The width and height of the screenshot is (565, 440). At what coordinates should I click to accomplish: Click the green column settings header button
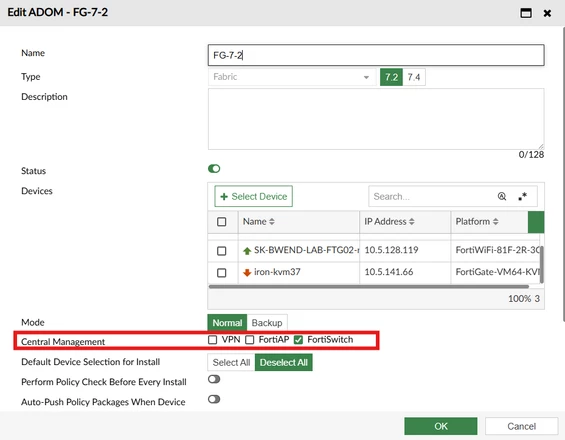click(536, 222)
